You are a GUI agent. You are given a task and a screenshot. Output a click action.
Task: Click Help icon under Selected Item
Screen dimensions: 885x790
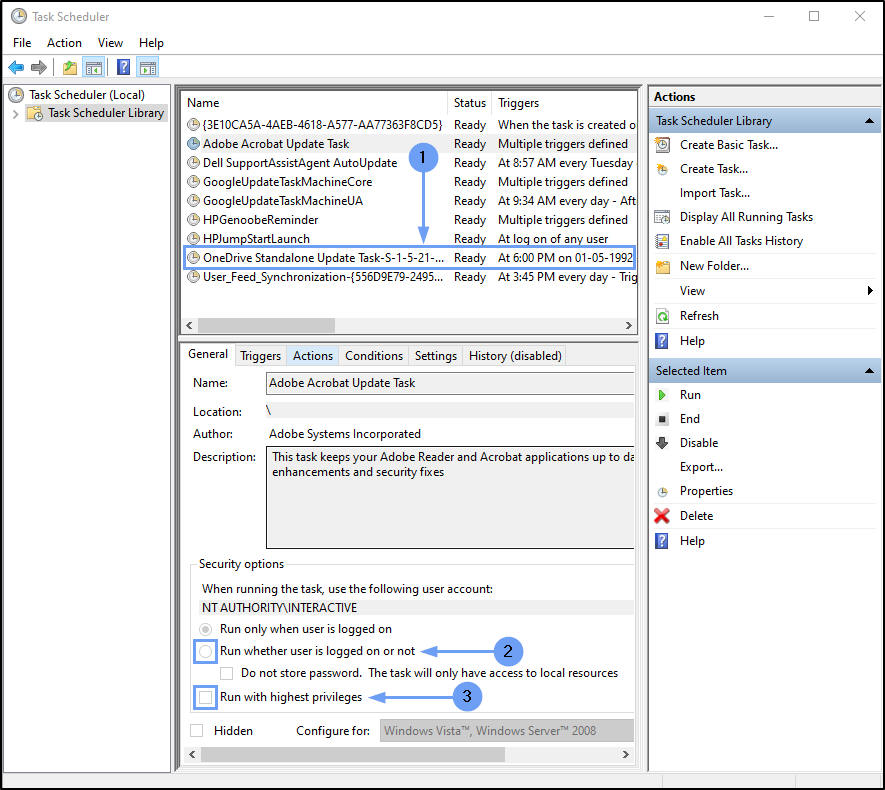point(662,541)
